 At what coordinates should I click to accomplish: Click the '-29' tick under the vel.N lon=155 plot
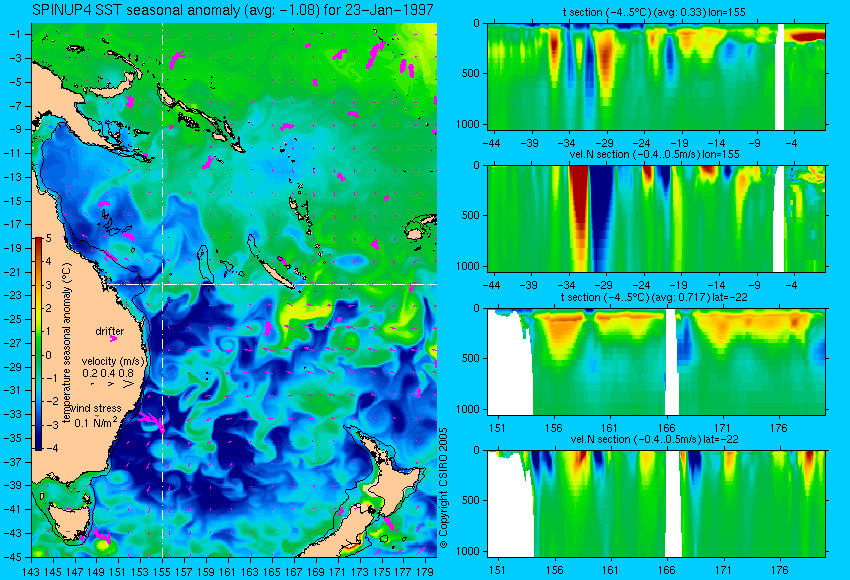pyautogui.click(x=604, y=285)
